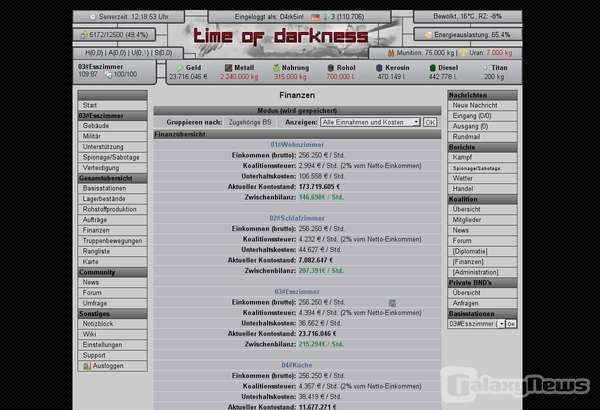Image resolution: width=600 pixels, height=410 pixels.
Task: Open Support page
Action: point(112,355)
